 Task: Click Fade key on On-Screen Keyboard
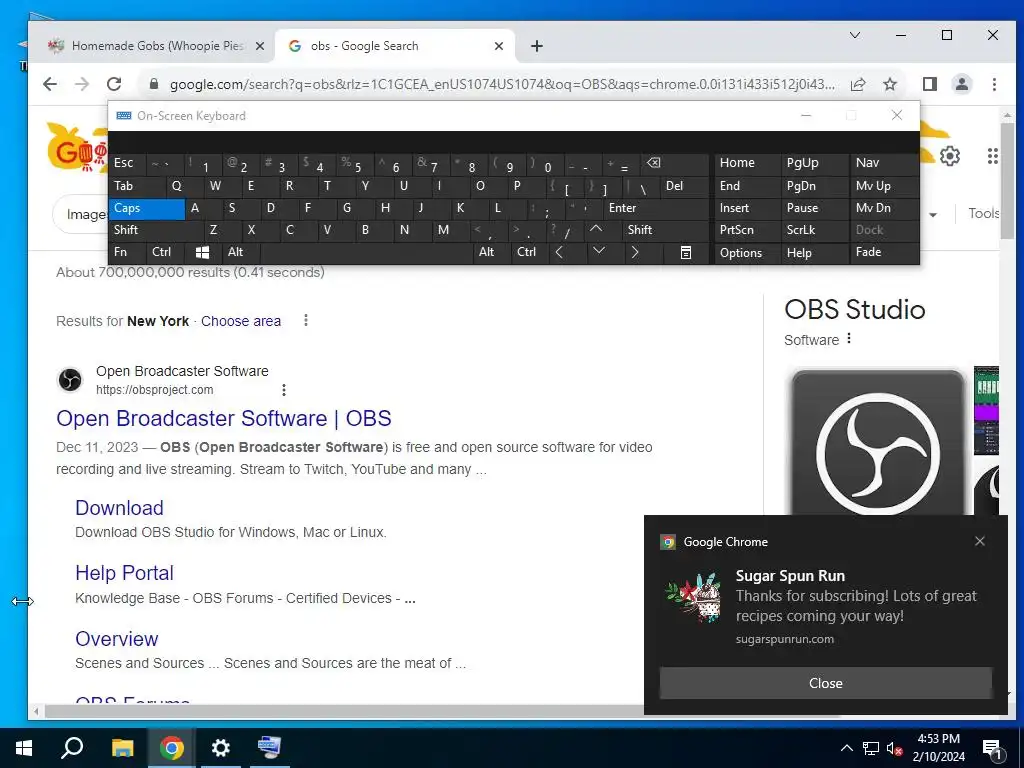[884, 252]
